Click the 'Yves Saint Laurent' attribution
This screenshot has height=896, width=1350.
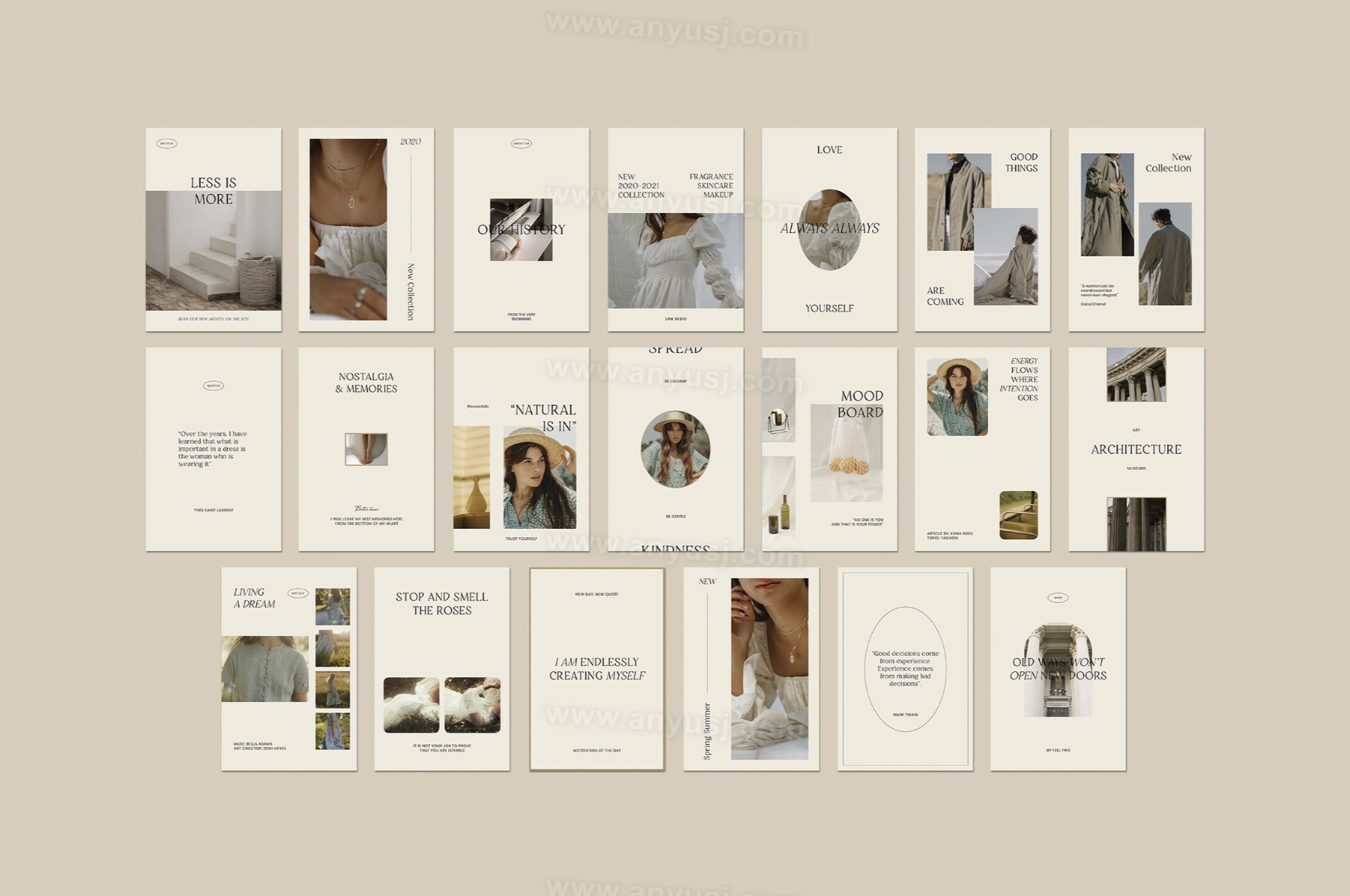[213, 510]
